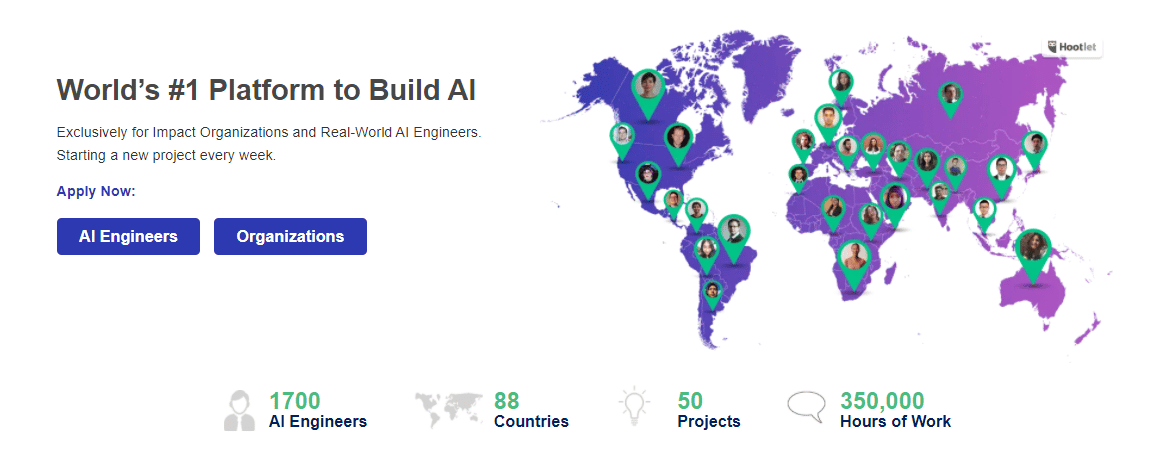Click the AI Engineers apply button

128,237
